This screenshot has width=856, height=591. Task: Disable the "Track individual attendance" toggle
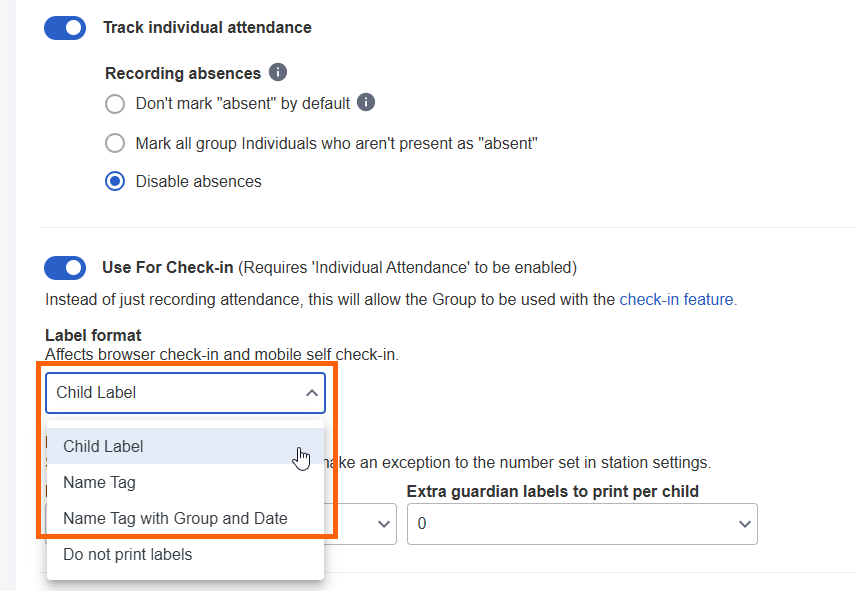coord(64,27)
